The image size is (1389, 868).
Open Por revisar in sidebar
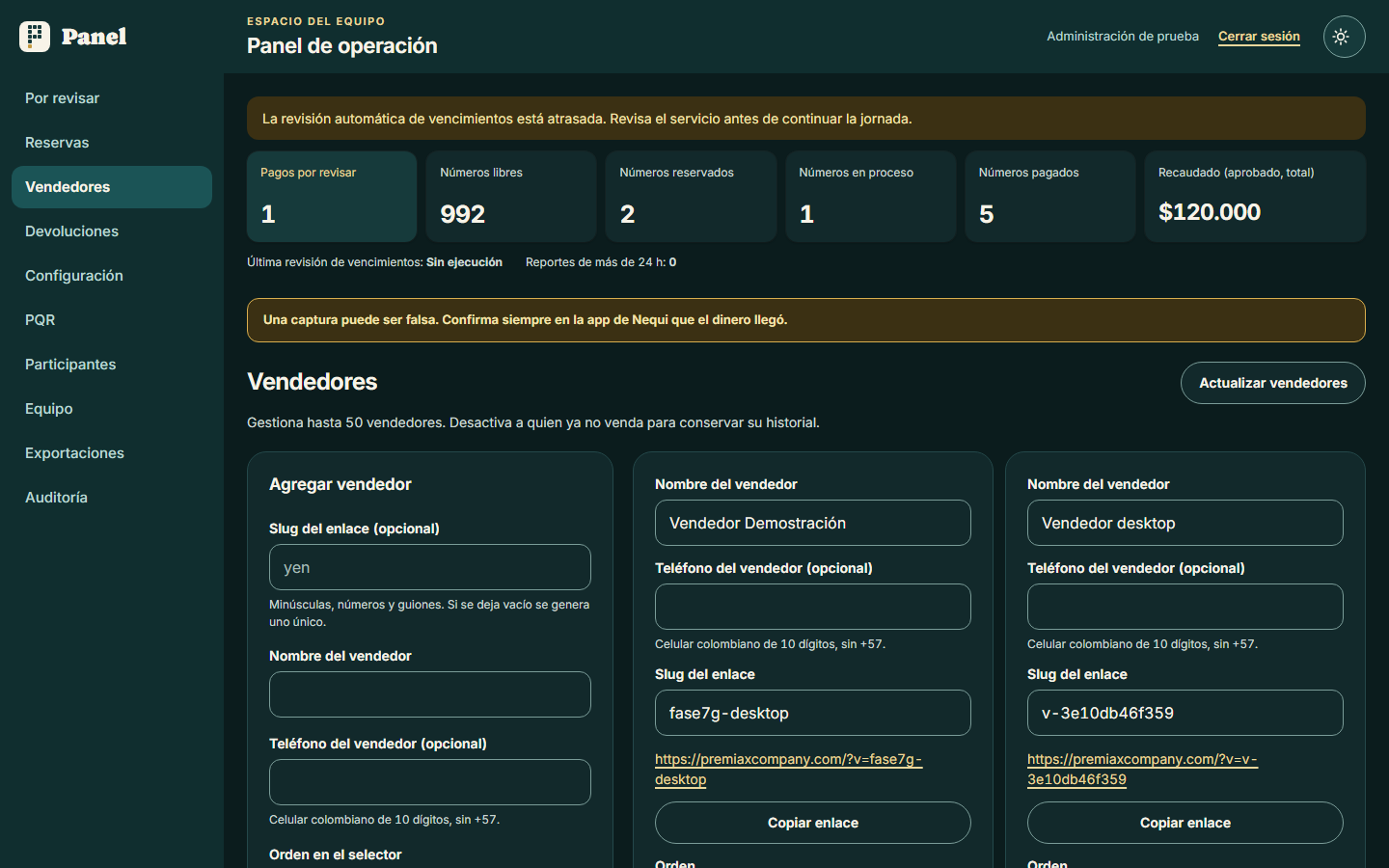112,98
